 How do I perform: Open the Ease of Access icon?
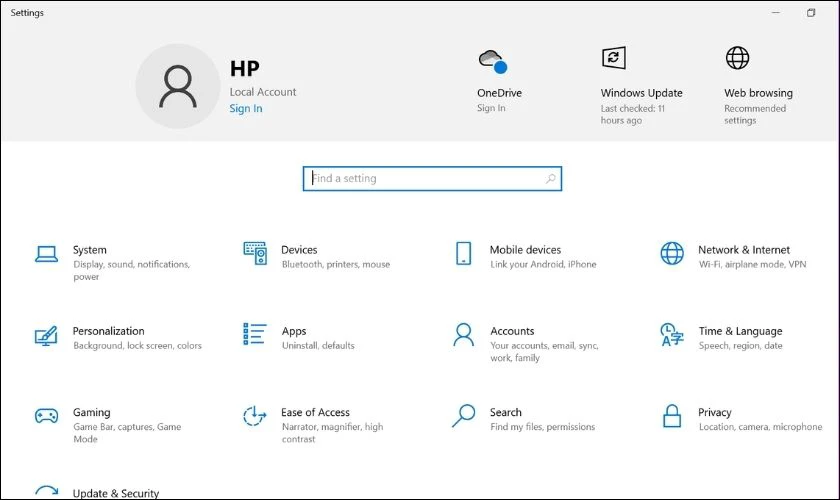tap(254, 416)
